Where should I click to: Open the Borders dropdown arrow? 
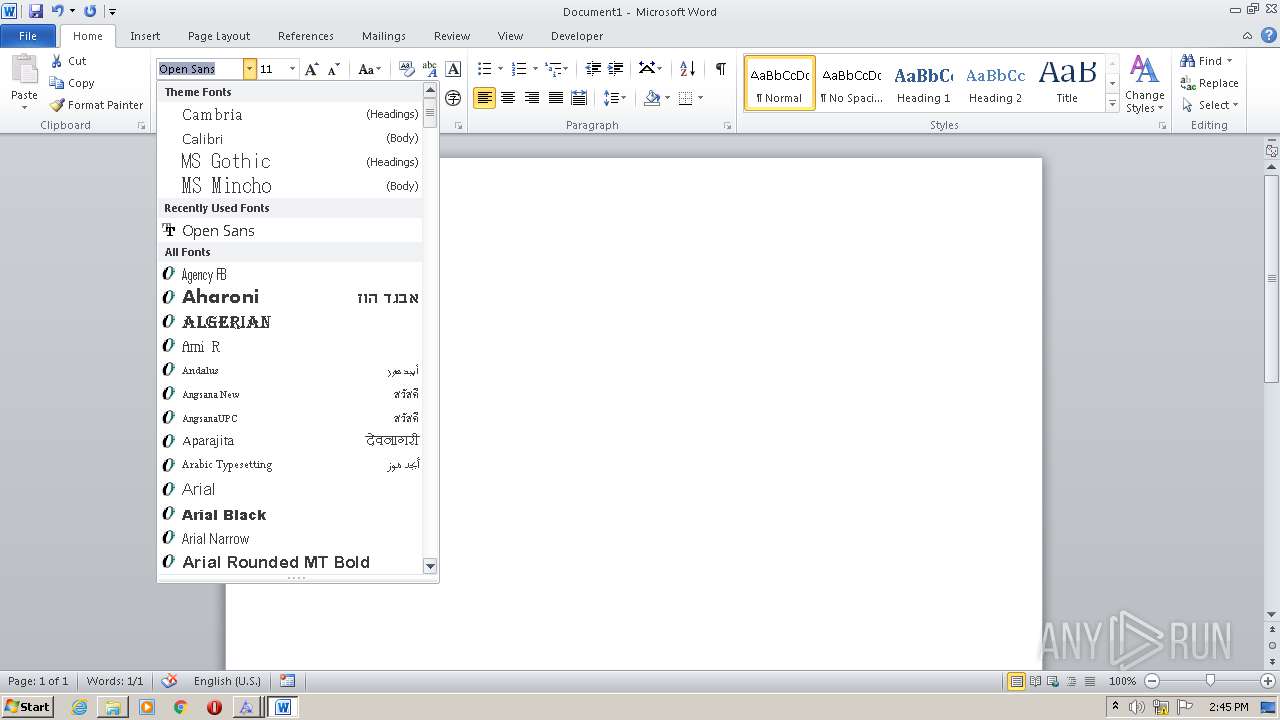click(700, 98)
